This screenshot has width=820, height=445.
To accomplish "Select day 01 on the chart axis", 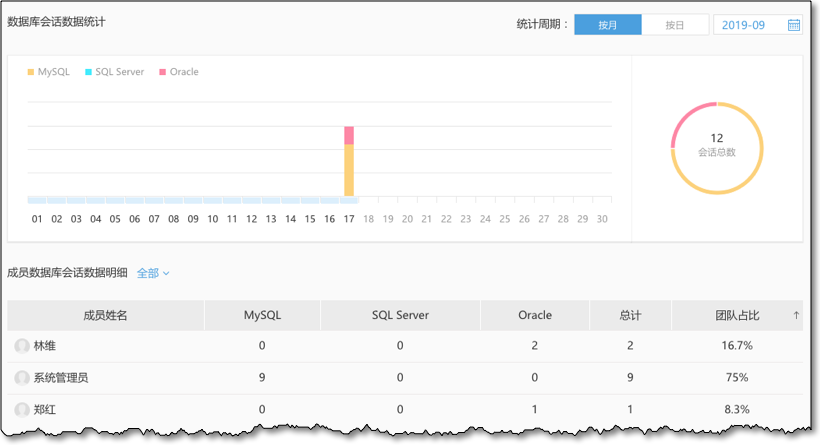I will click(37, 219).
